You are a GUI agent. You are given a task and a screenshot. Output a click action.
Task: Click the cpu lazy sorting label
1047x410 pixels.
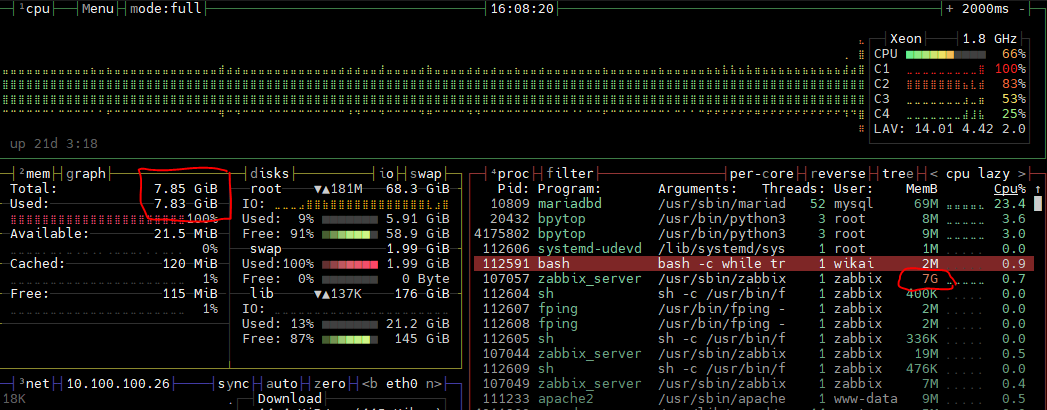pos(978,174)
